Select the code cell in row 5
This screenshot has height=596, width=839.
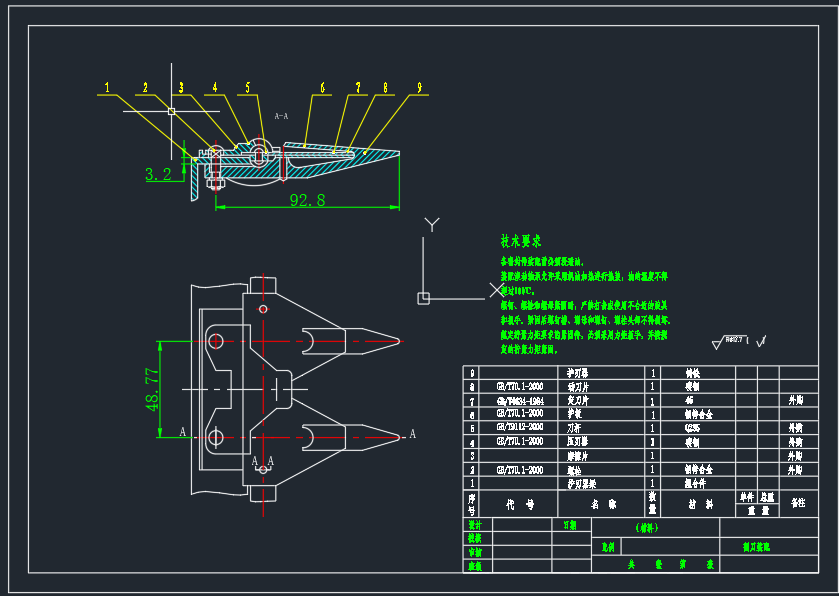[520, 427]
